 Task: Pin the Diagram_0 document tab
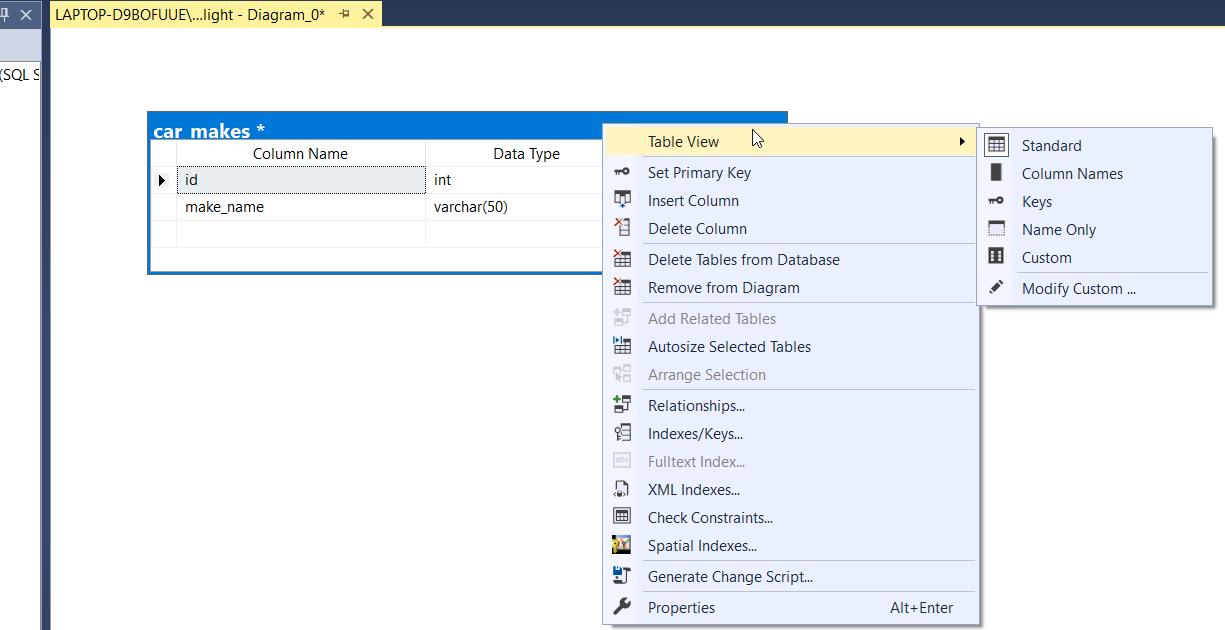coord(345,14)
